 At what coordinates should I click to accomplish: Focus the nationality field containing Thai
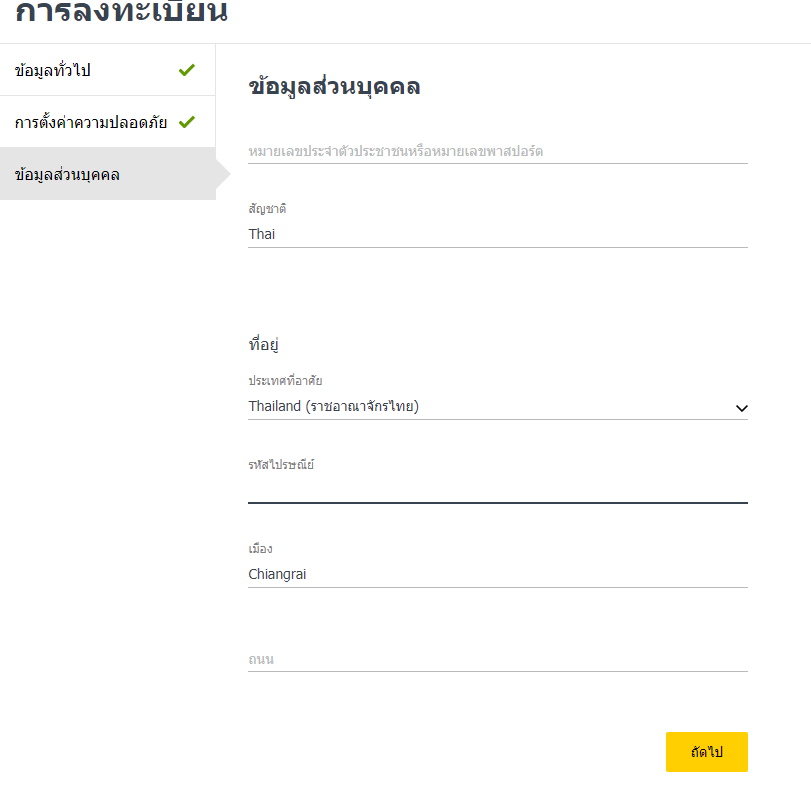coord(498,234)
